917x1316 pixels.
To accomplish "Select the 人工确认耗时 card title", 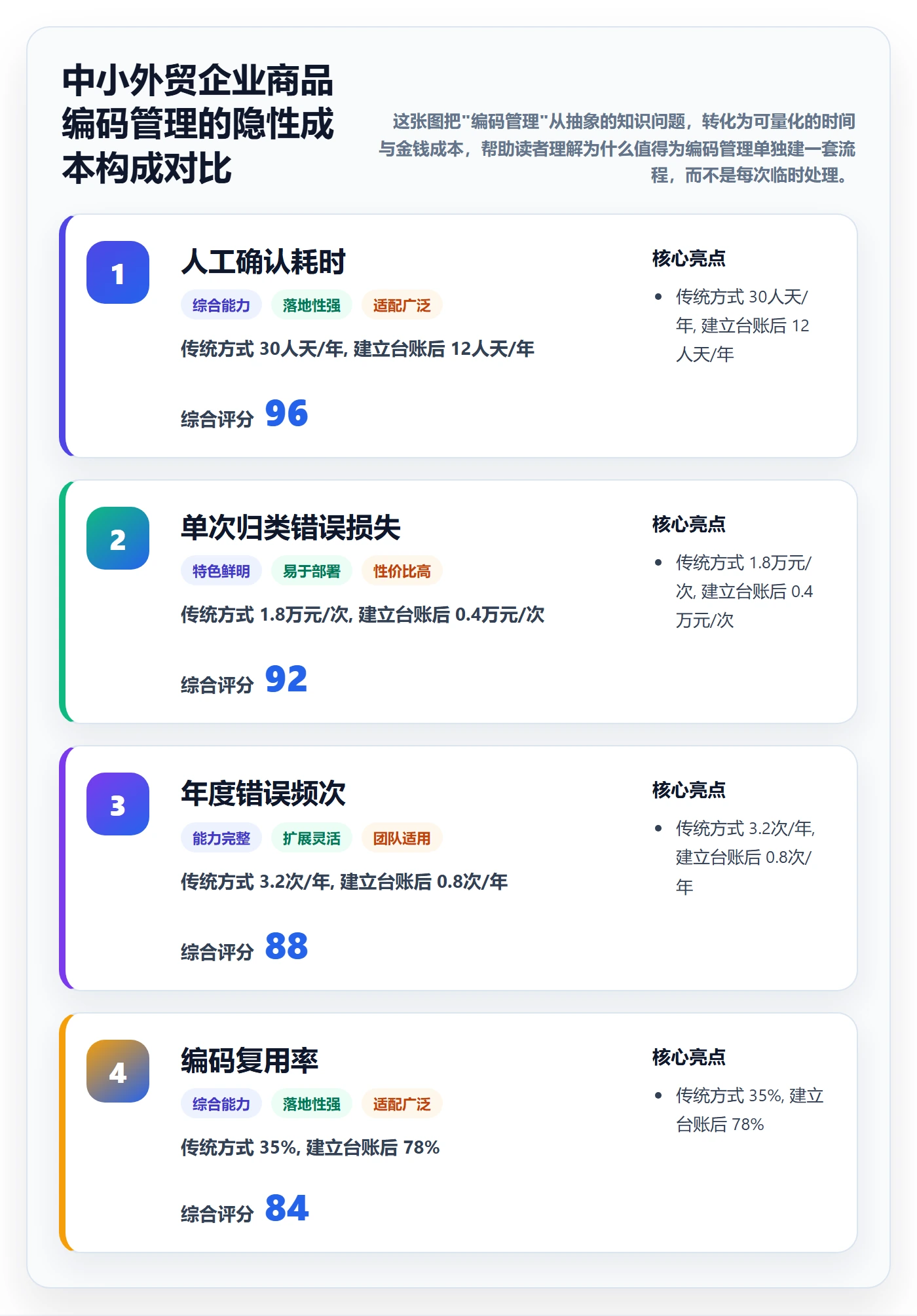I will tap(263, 262).
